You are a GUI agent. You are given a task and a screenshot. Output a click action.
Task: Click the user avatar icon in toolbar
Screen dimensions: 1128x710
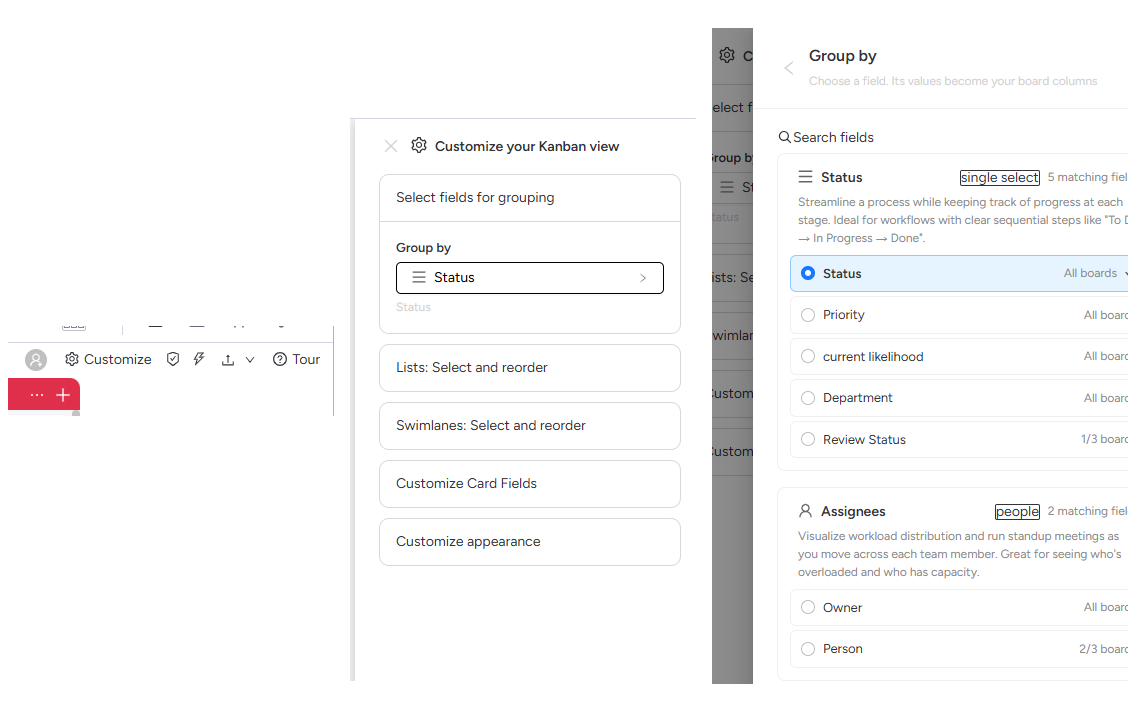pos(36,360)
